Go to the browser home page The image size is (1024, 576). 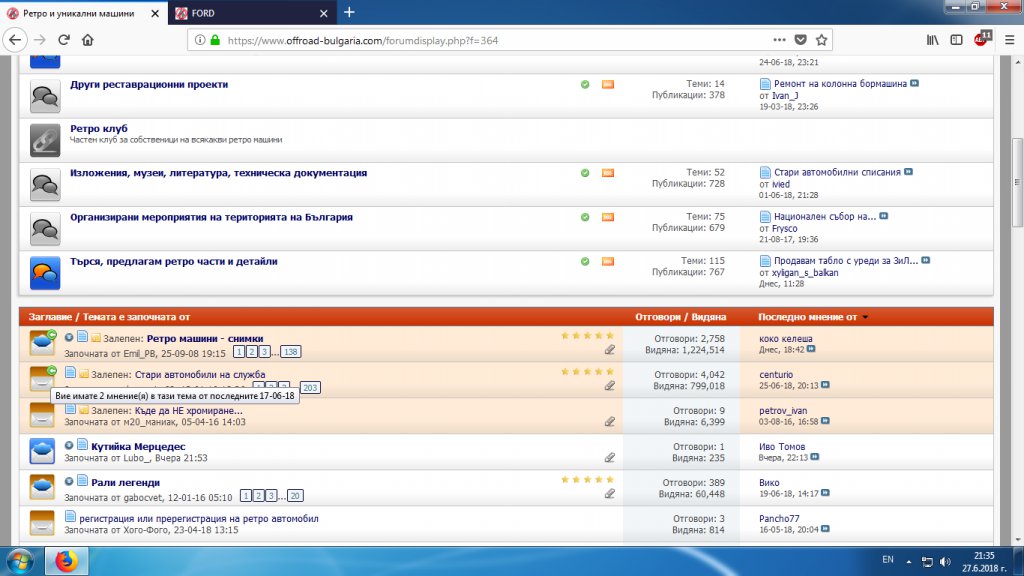[x=88, y=40]
